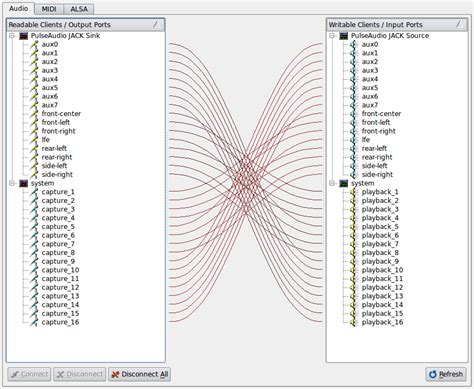The width and height of the screenshot is (474, 389).
Task: Sort by Writable Clients / Input Ports header
Action: coord(397,25)
